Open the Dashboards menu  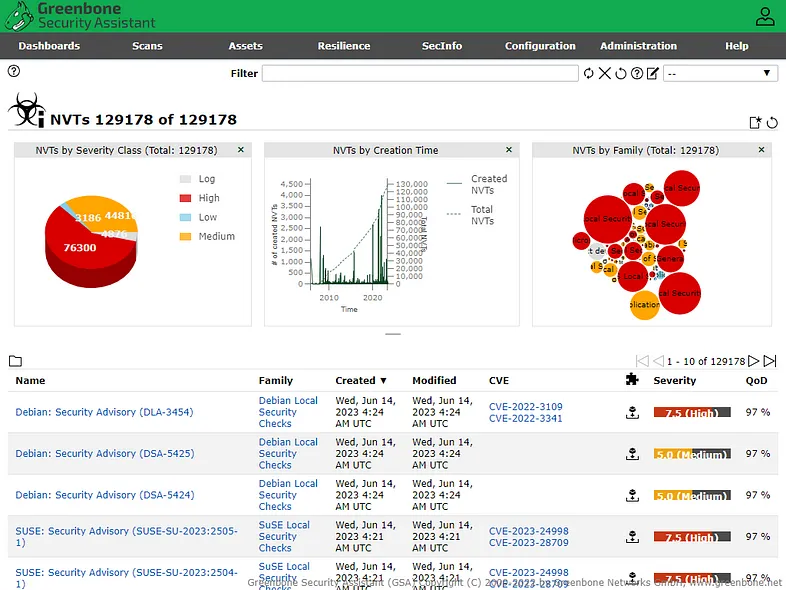(49, 46)
